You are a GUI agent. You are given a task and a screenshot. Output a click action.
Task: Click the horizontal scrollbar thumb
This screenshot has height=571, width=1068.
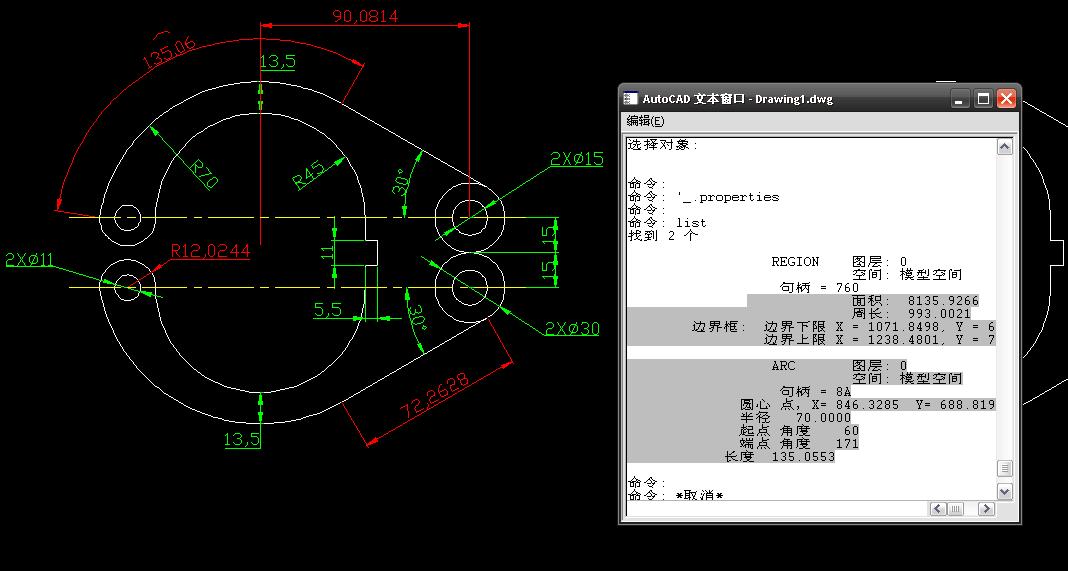[x=956, y=508]
